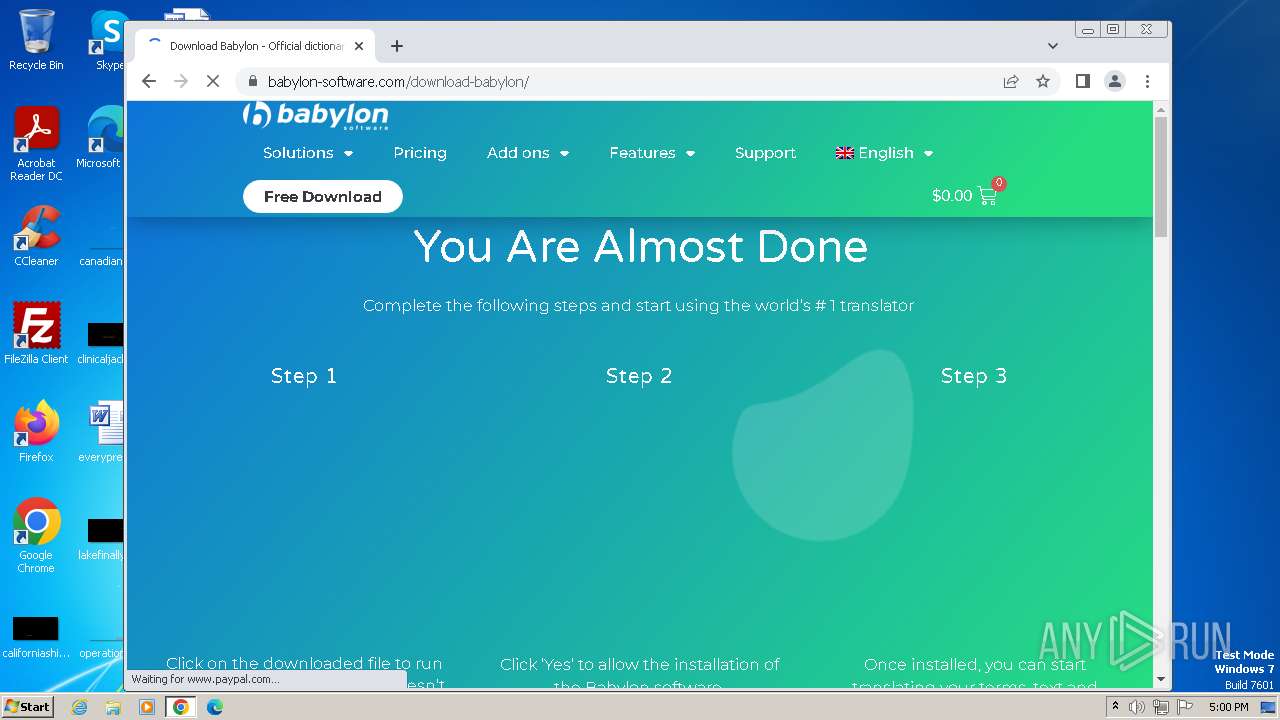Open the Support page

(765, 153)
